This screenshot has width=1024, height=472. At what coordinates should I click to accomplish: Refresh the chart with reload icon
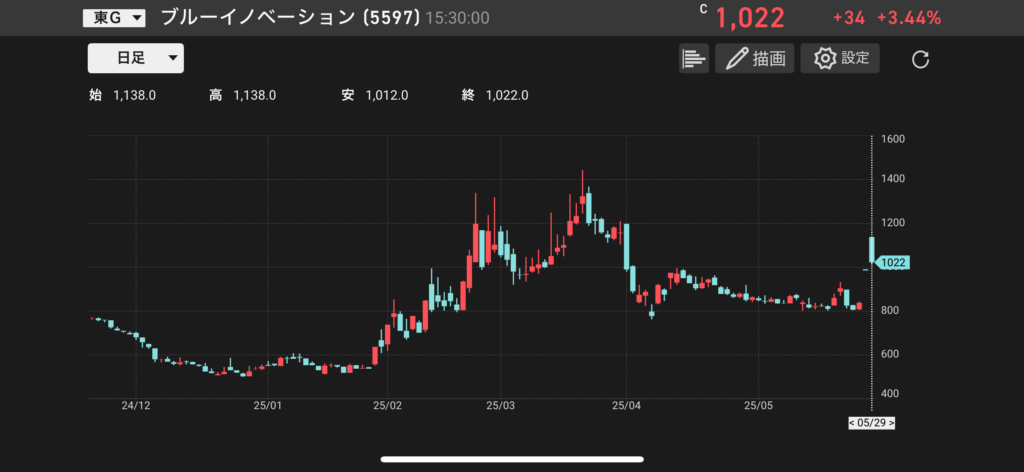click(x=920, y=60)
